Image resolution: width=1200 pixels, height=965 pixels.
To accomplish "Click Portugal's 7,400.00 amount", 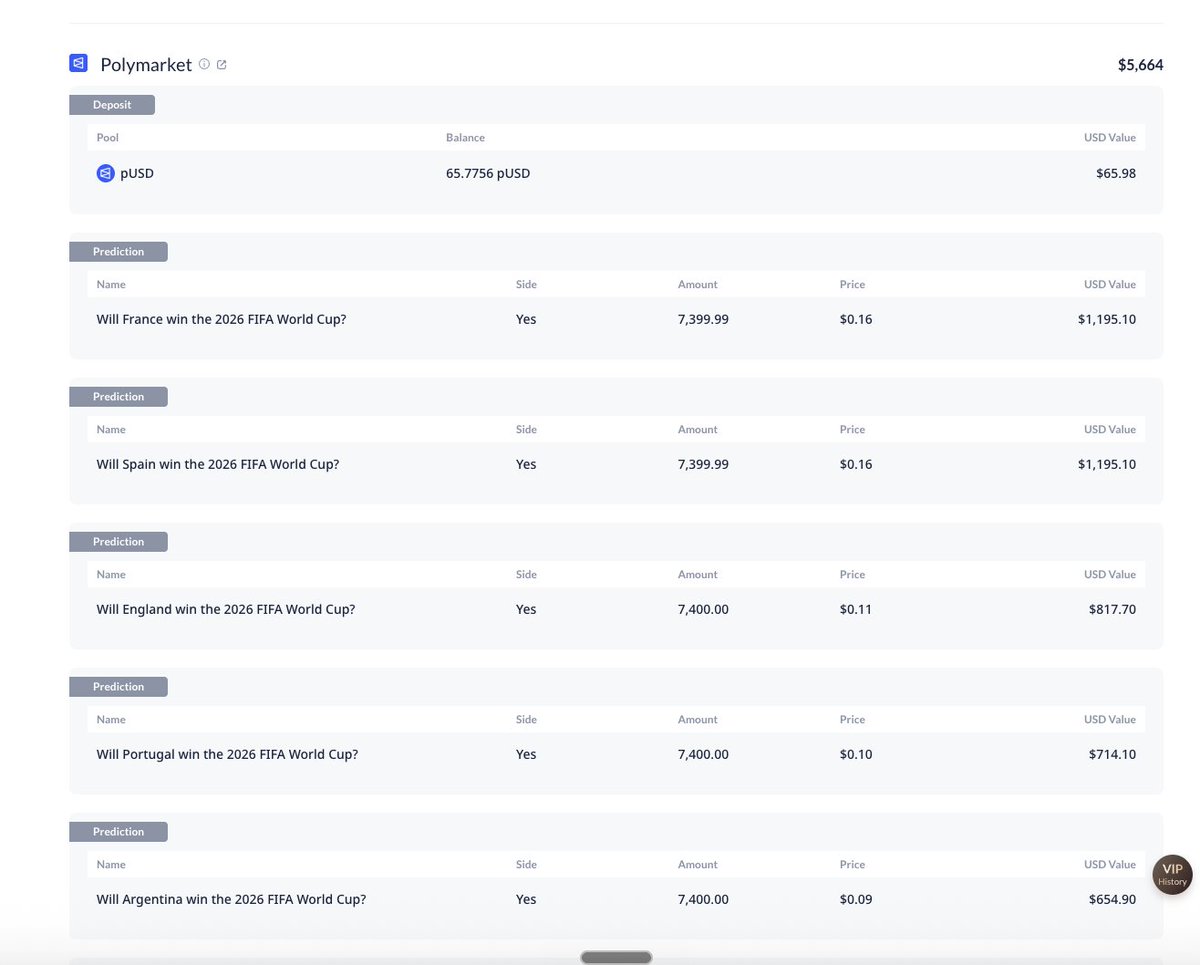I will click(x=703, y=754).
